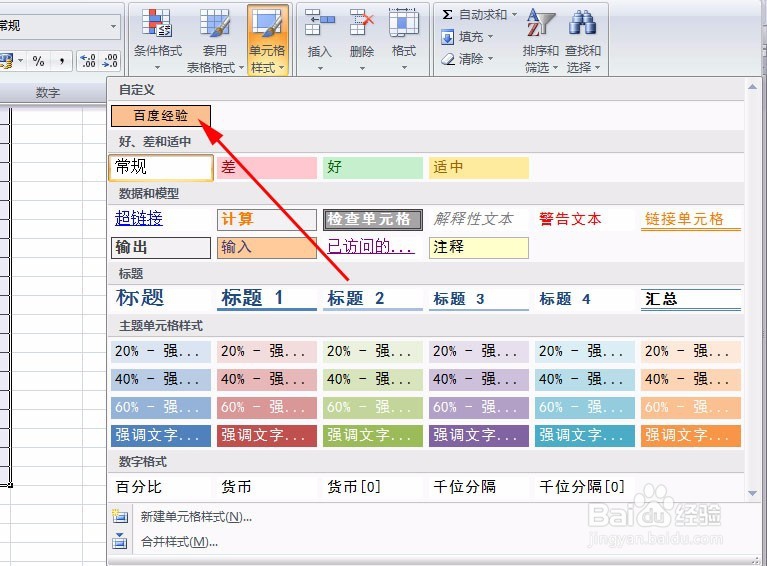Click icon beside New Cell Style entry
This screenshot has width=767, height=566.
pos(119,516)
